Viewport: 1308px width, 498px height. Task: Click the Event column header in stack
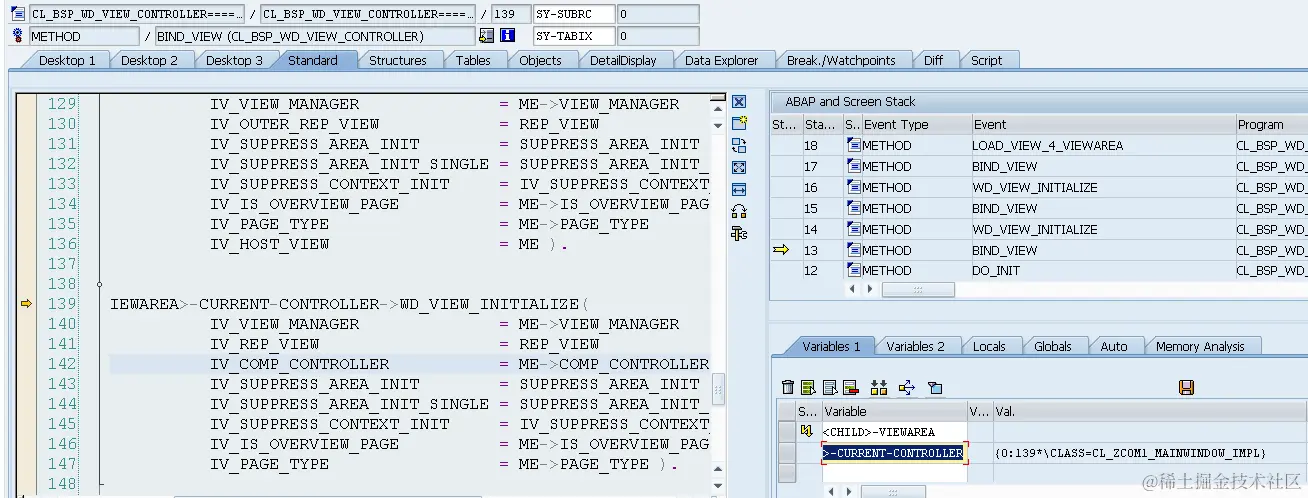coord(1103,125)
